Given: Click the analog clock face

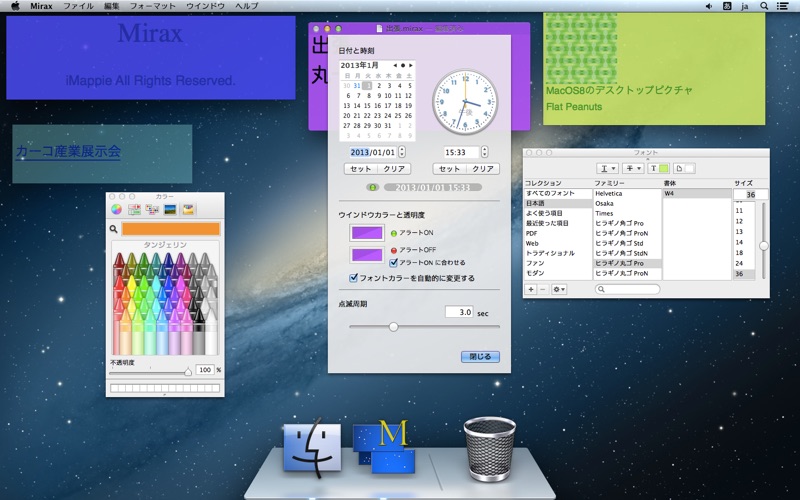Looking at the screenshot, I should 465,102.
